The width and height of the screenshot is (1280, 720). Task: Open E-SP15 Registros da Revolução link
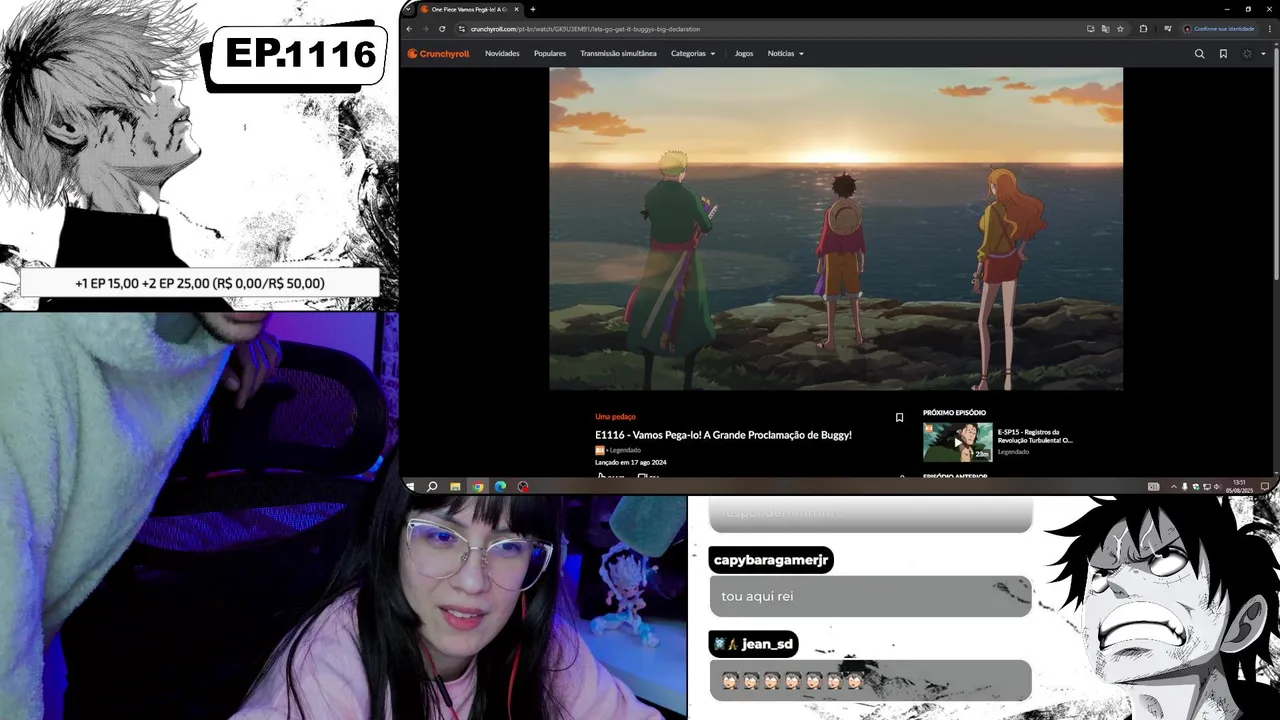[x=1035, y=436]
